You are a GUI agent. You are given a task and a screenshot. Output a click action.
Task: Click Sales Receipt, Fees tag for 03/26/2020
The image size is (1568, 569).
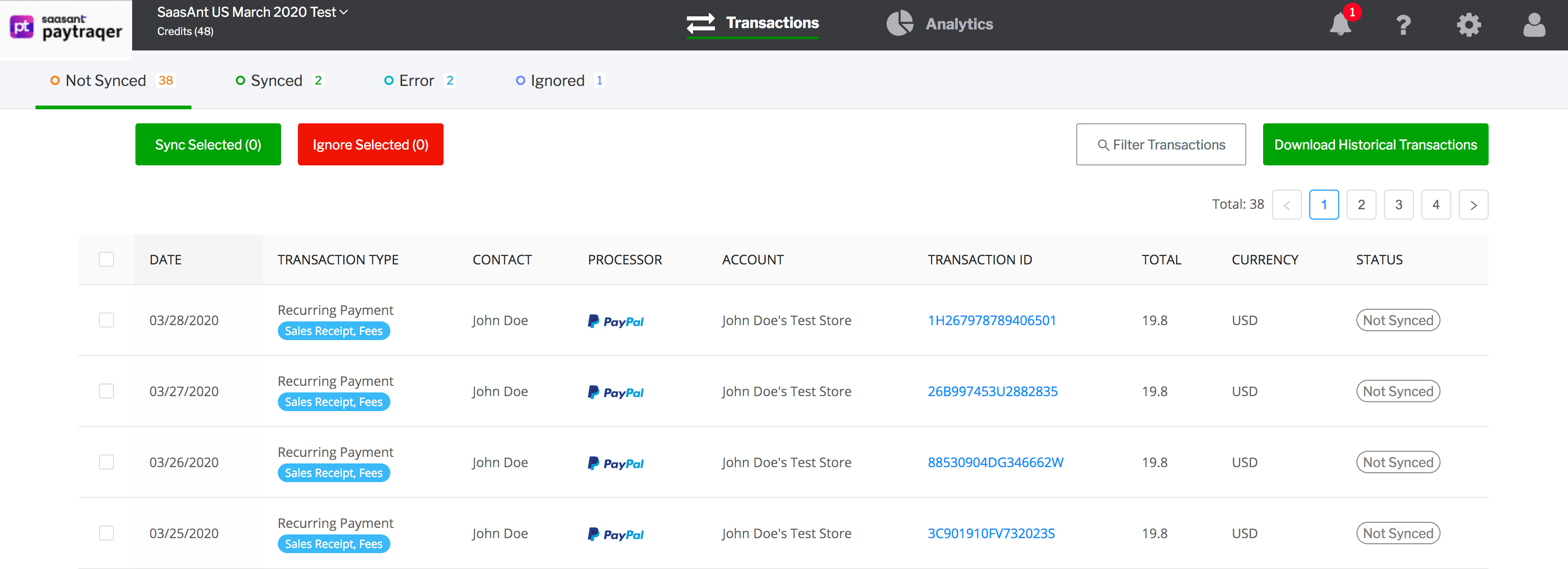point(333,473)
